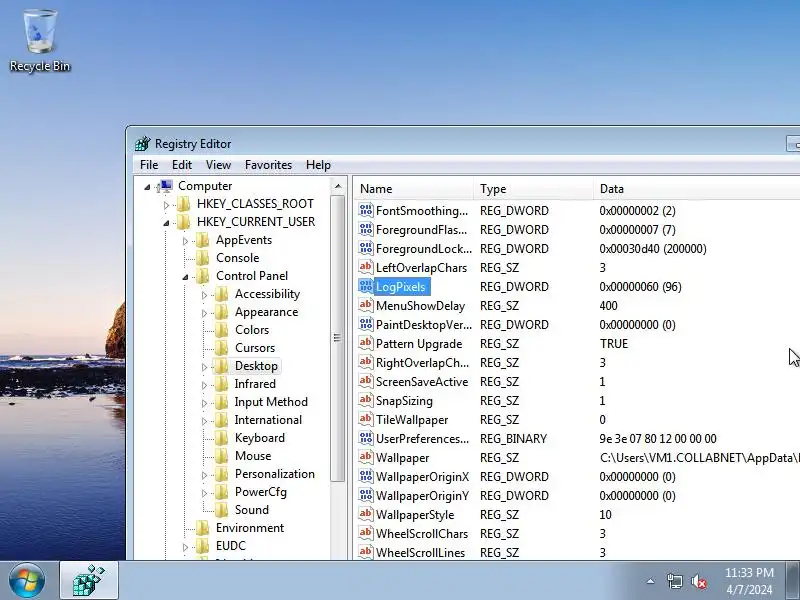Screen dimensions: 800x600
Task: Open the View menu
Action: [218, 165]
